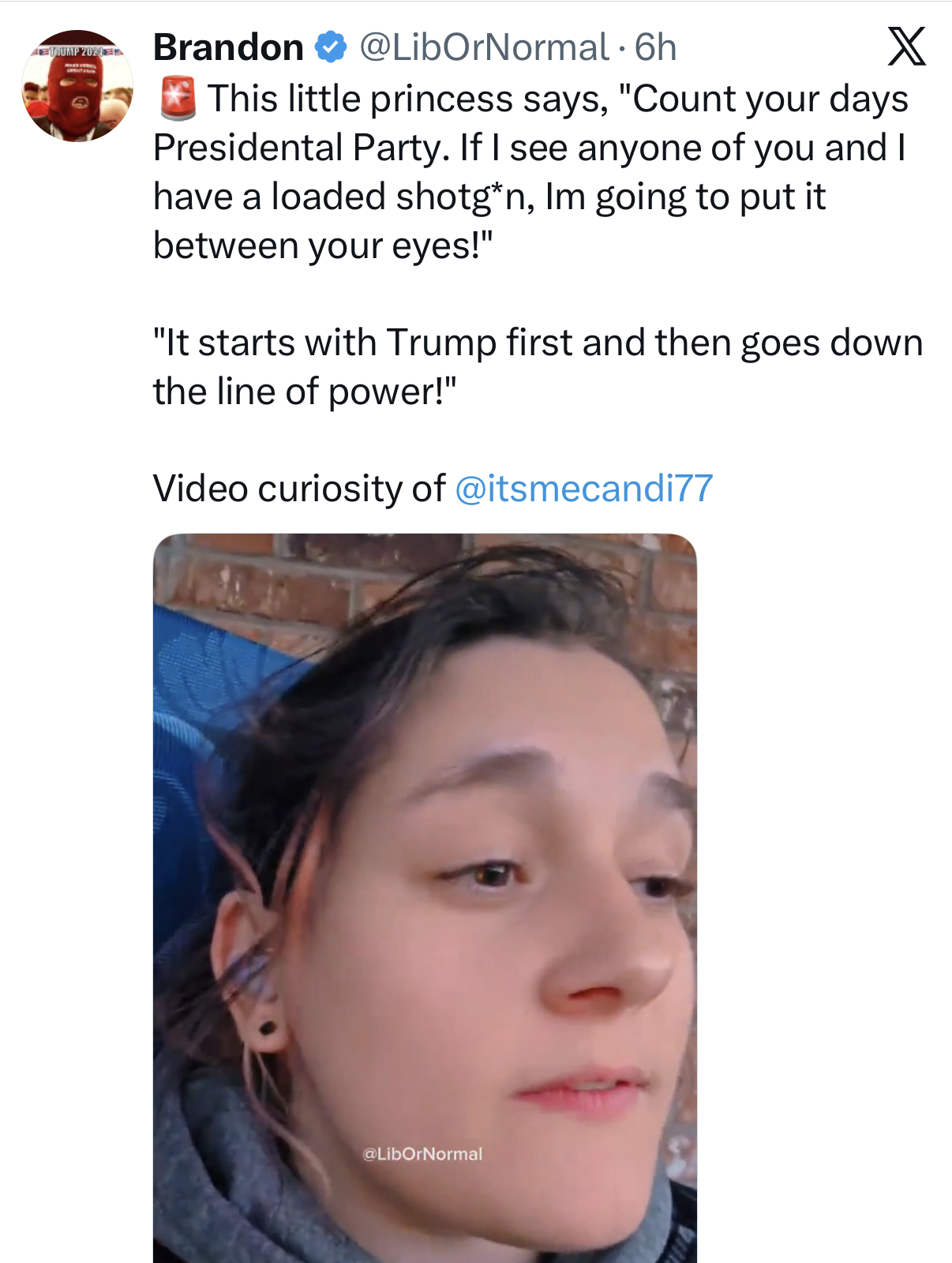Screen dimensions: 952x1263
Task: Open Brandon's profile picture avatar
Action: pos(77,86)
